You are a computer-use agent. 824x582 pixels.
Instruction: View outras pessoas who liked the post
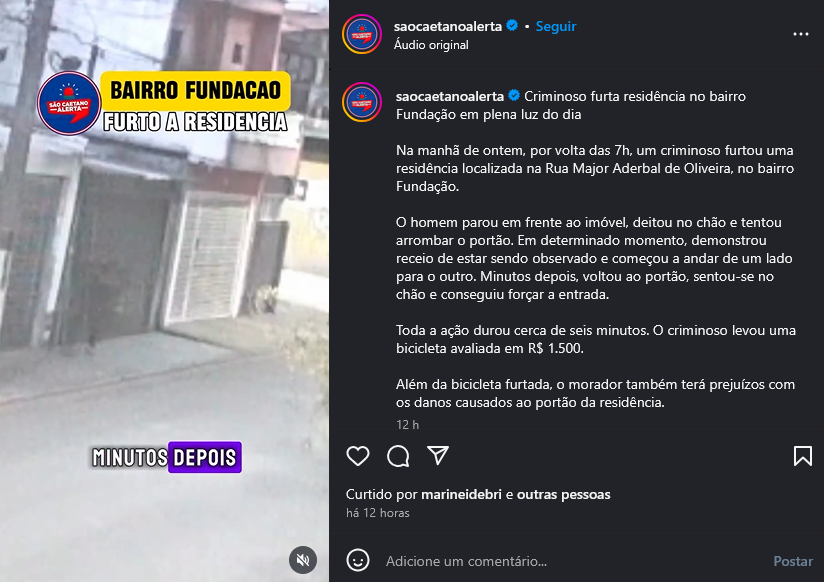click(x=563, y=494)
